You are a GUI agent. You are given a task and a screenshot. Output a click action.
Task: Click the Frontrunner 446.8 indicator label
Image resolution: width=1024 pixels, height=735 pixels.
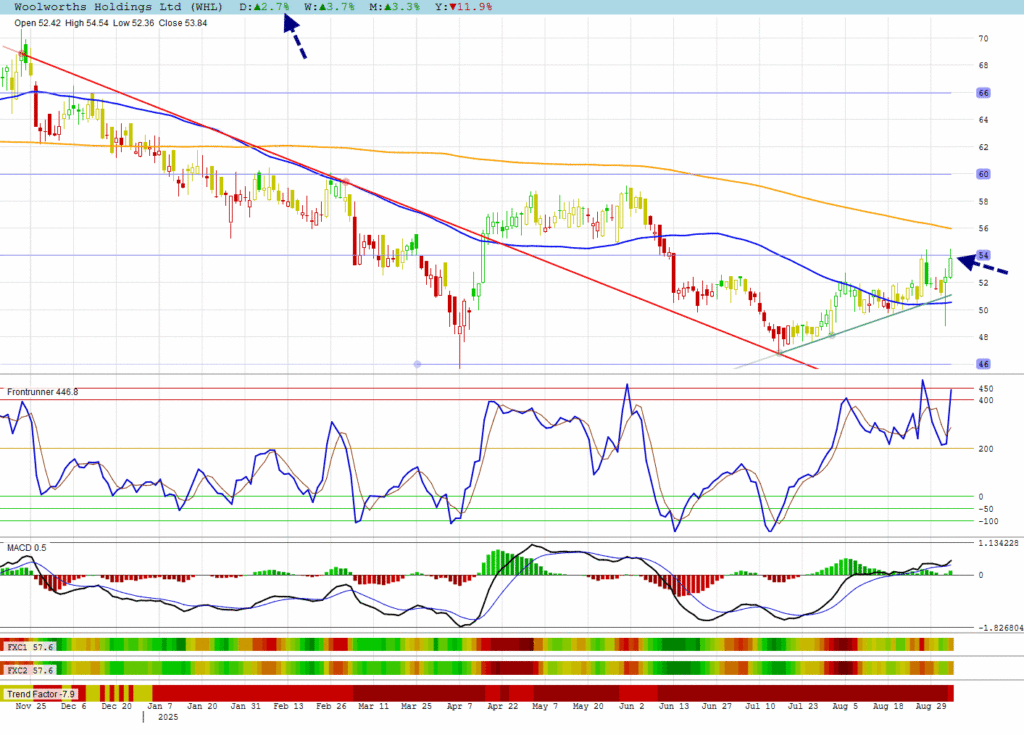42,392
